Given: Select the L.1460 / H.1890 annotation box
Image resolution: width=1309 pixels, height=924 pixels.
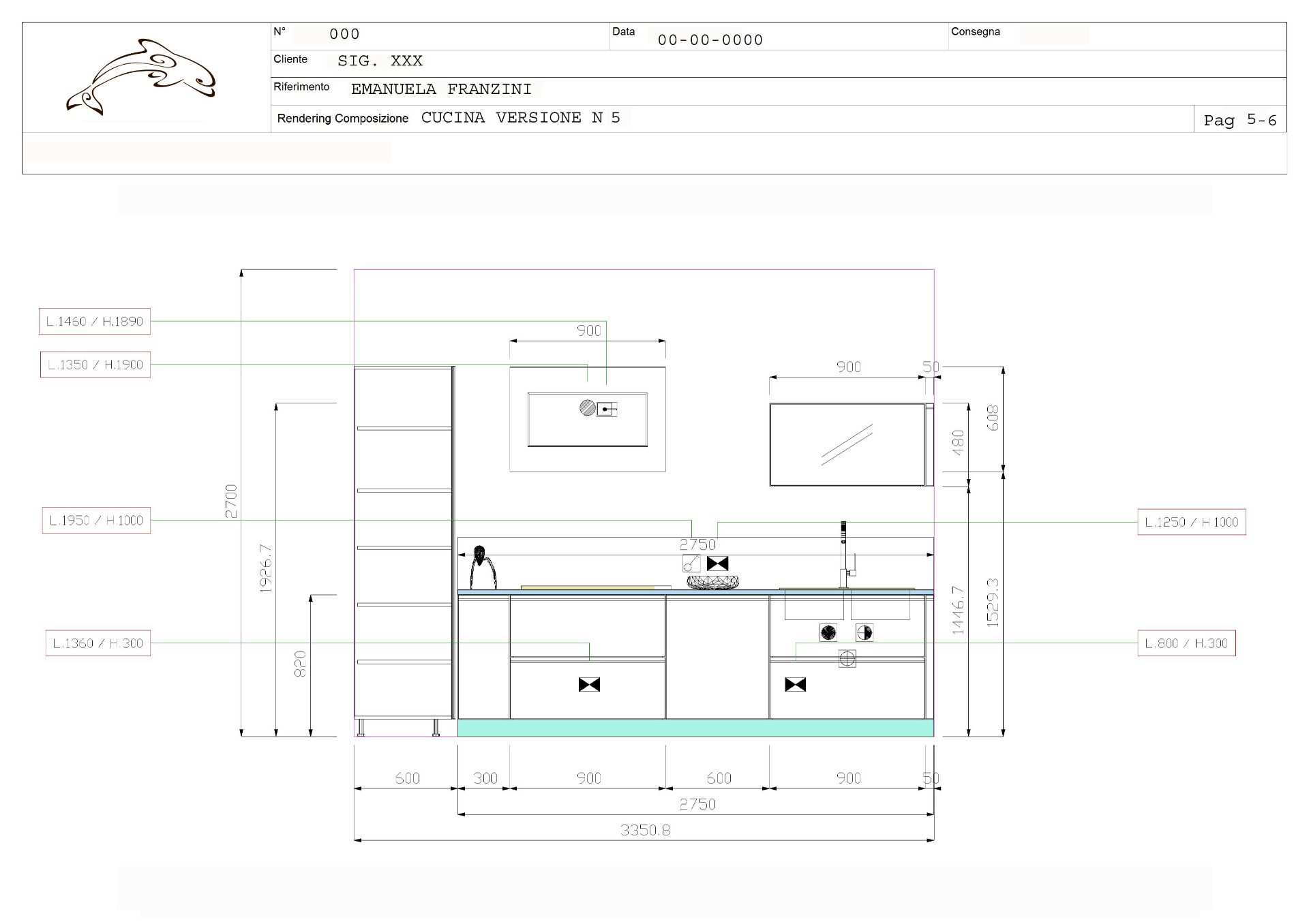Looking at the screenshot, I should point(95,322).
